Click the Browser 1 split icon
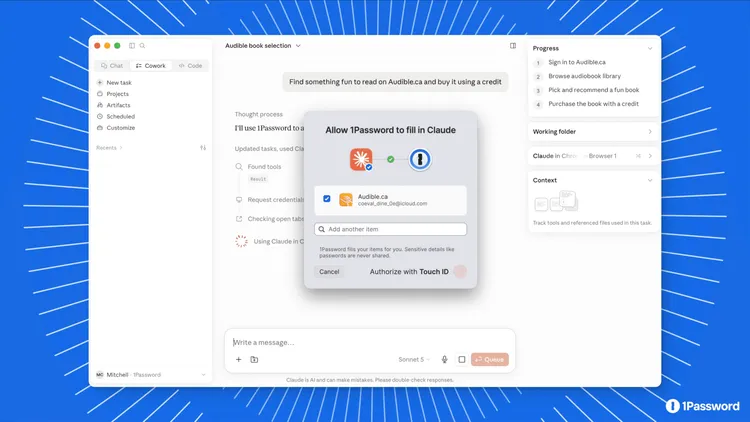This screenshot has height=422, width=750. pyautogui.click(x=638, y=156)
